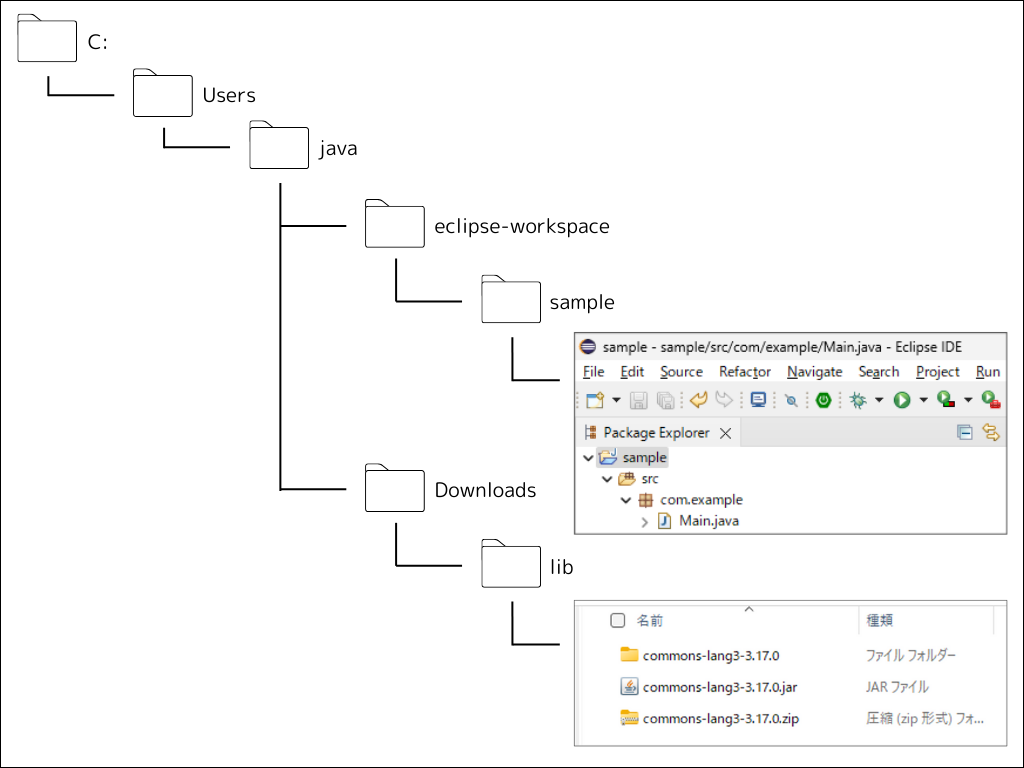Click the Collapse All icon in Package Explorer
The height and width of the screenshot is (768, 1024).
point(965,432)
